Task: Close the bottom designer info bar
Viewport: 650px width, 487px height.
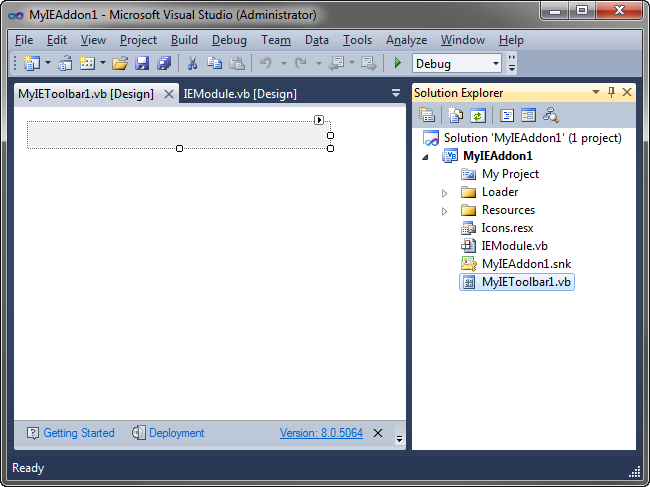Action: pos(378,433)
